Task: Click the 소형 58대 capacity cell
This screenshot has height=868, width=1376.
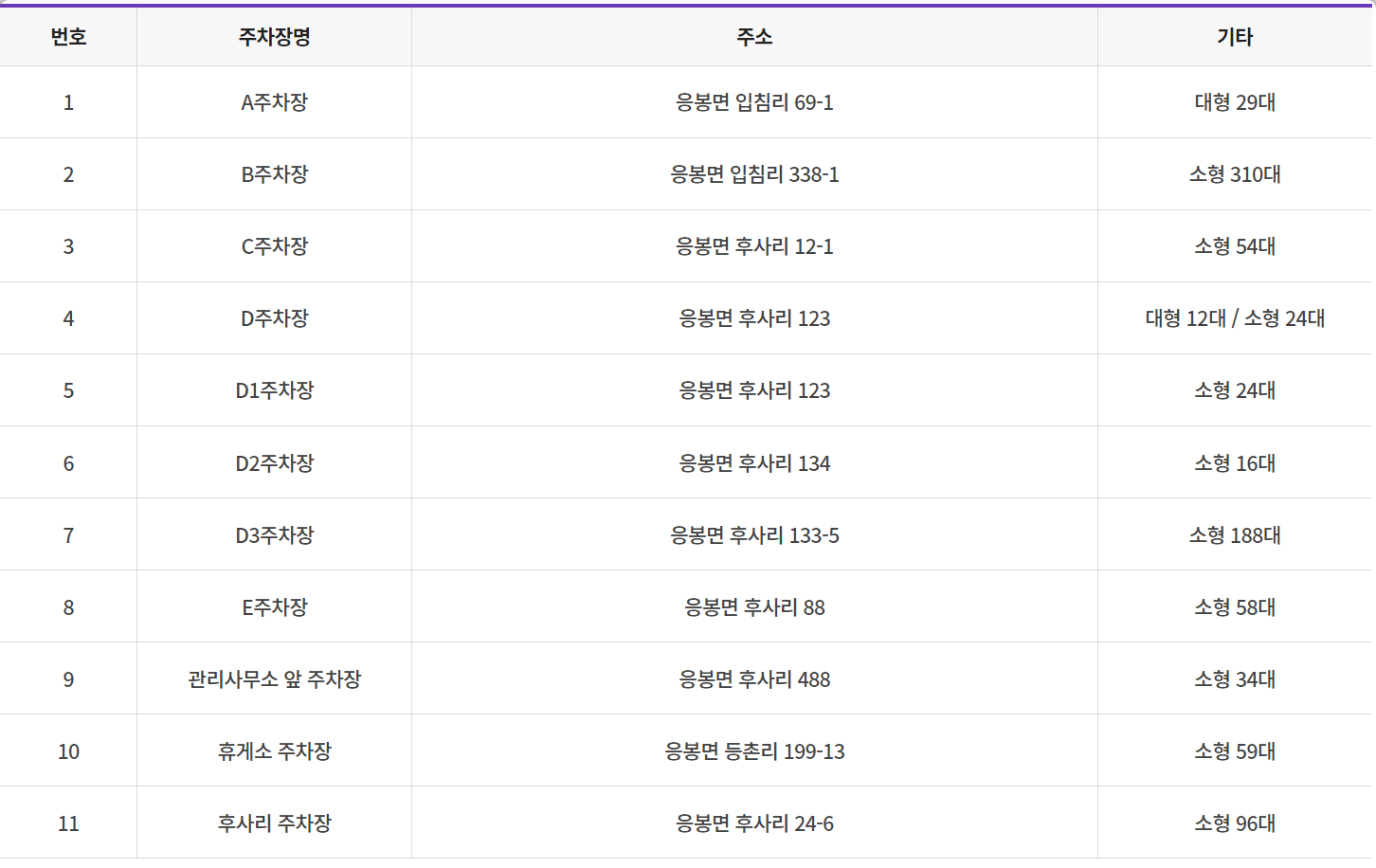Action: pyautogui.click(x=1235, y=607)
